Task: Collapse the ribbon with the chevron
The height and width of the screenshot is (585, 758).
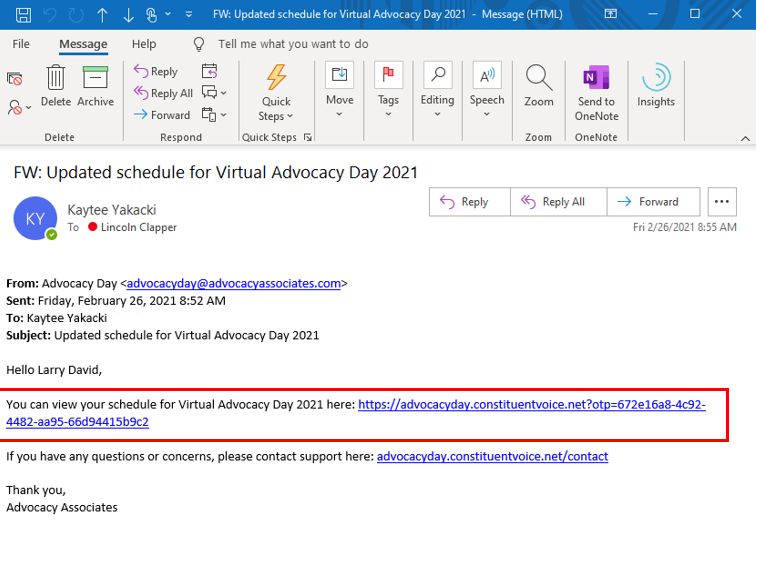Action: point(745,138)
